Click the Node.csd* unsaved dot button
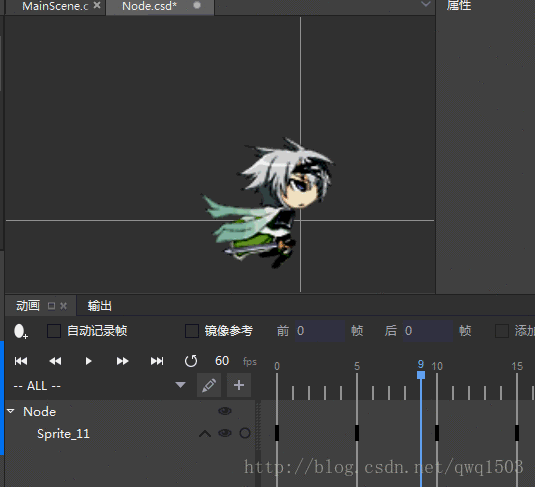535x487 pixels. (197, 5)
